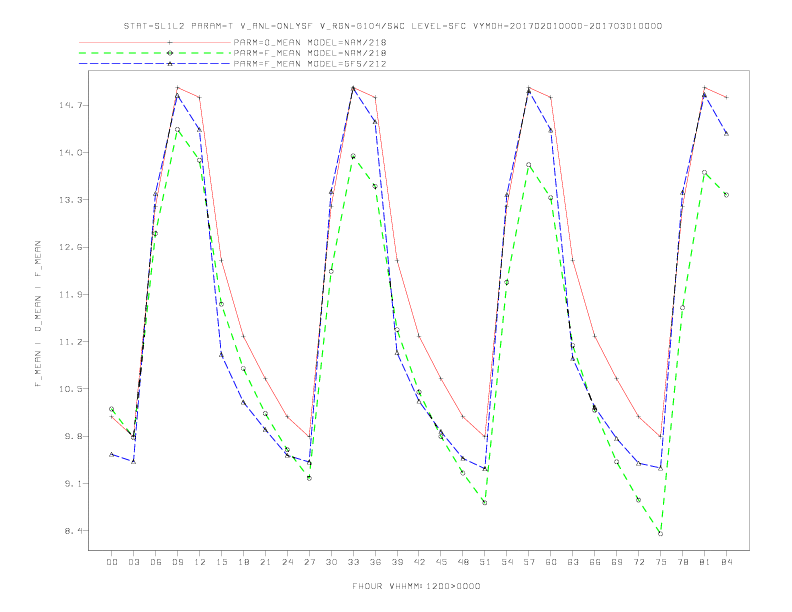The height and width of the screenshot is (612, 792).
Task: Select legend entry PARM=F_MEAN MODEL=GFS/212
Action: tap(310, 64)
